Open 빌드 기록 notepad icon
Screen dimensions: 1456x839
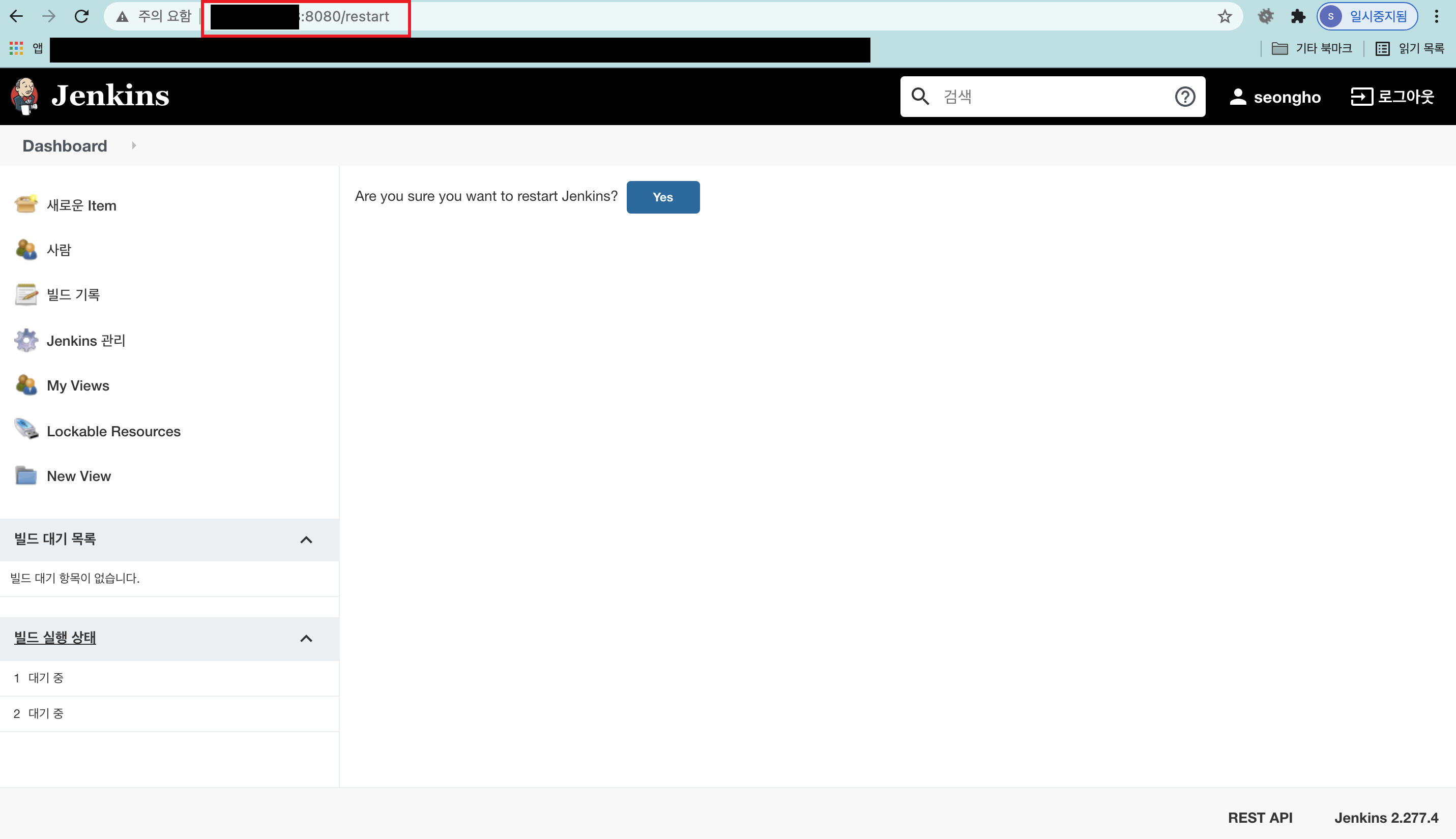(x=26, y=294)
